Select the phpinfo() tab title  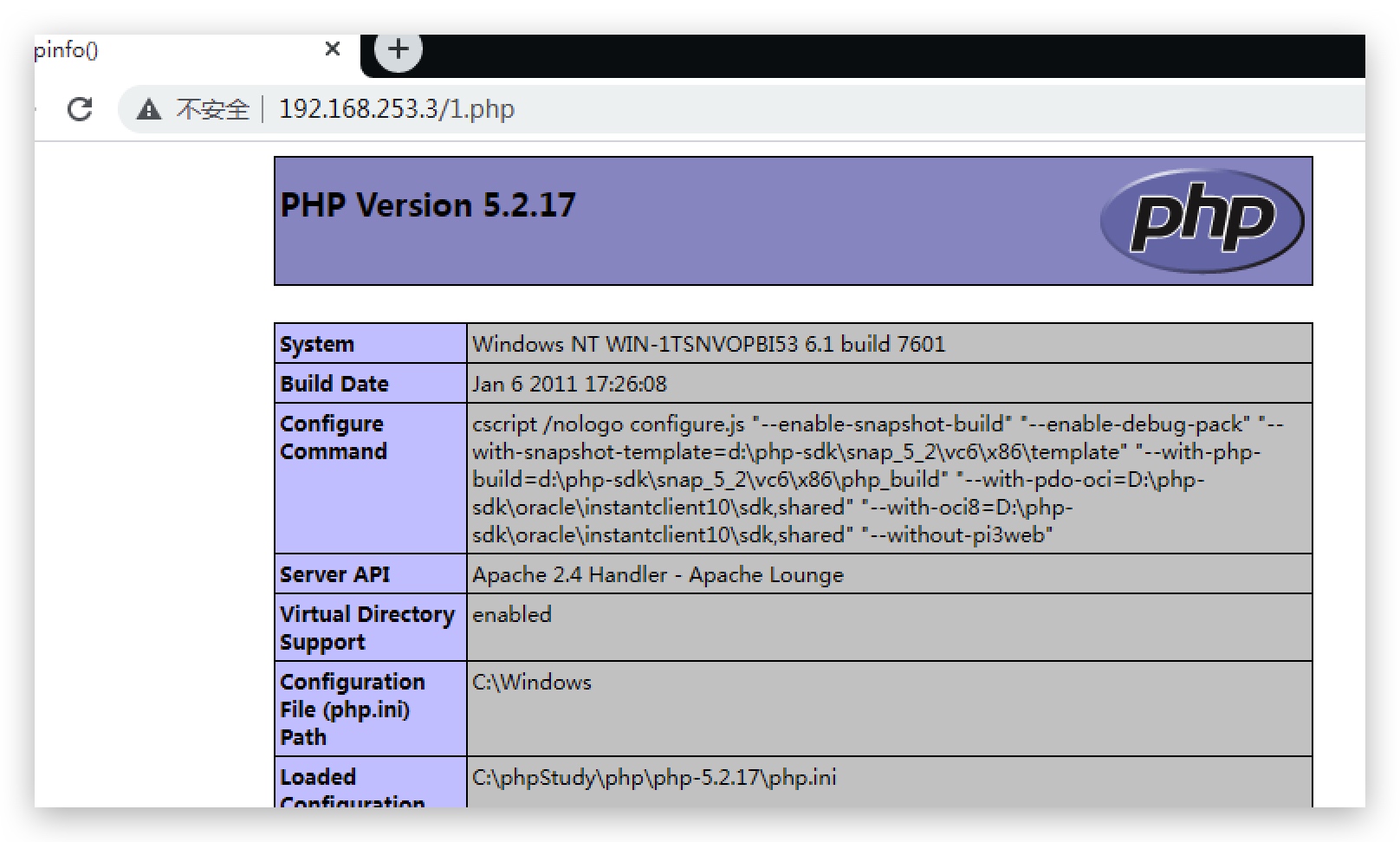(67, 50)
